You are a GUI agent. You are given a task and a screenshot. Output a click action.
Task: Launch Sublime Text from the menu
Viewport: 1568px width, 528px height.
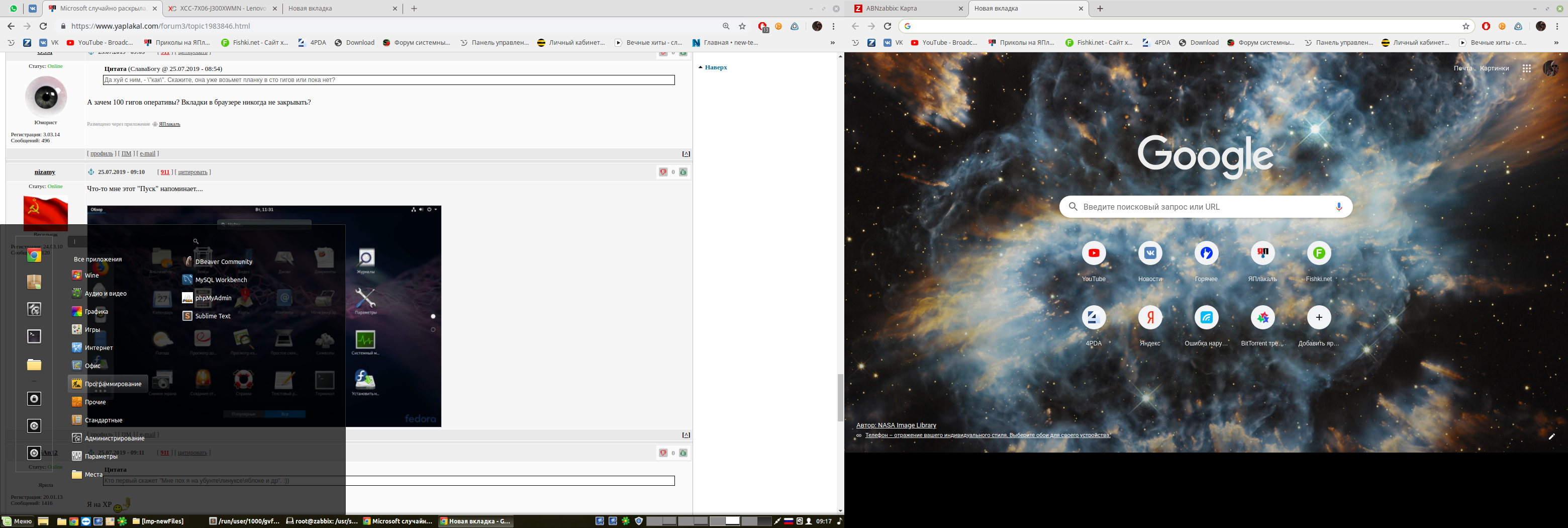click(213, 316)
